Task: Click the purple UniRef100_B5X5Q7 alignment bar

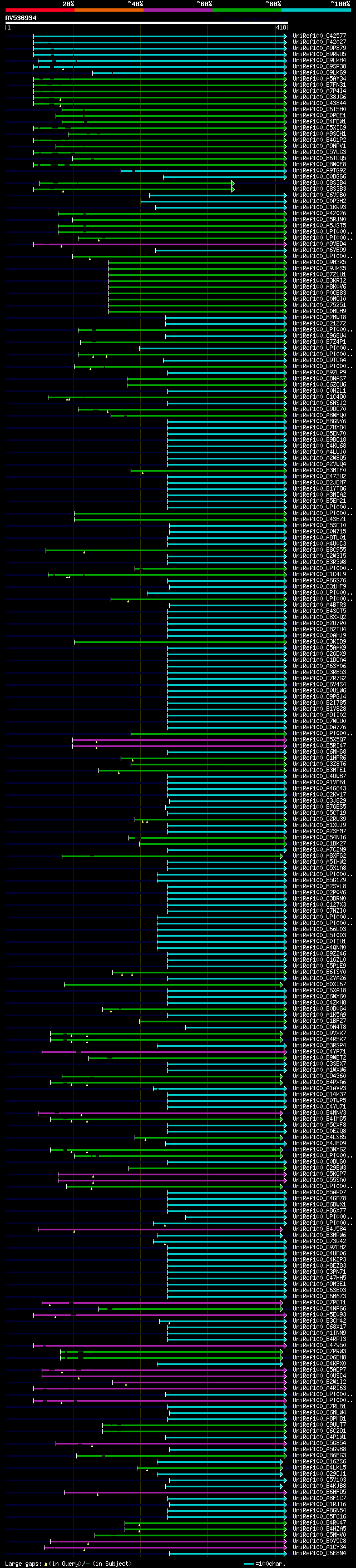Action: pyautogui.click(x=180, y=740)
